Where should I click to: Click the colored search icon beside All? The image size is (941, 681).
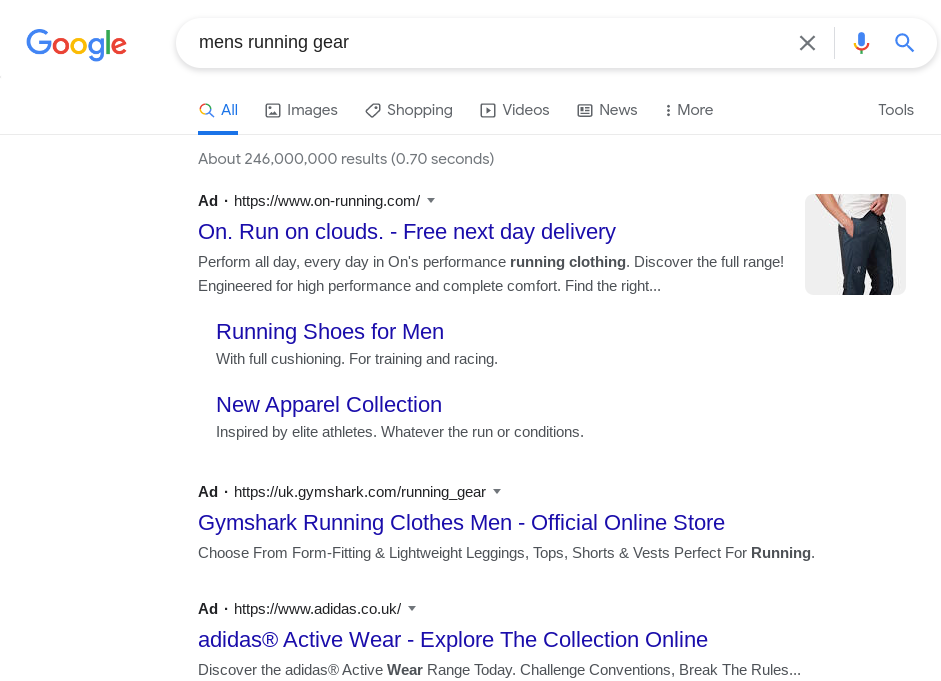[x=206, y=110]
